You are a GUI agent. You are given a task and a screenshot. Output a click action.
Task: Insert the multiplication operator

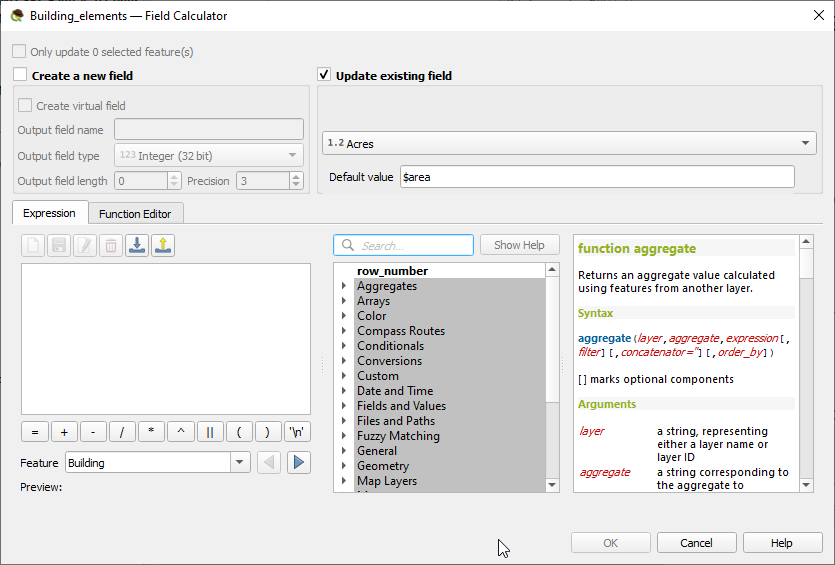coord(151,432)
